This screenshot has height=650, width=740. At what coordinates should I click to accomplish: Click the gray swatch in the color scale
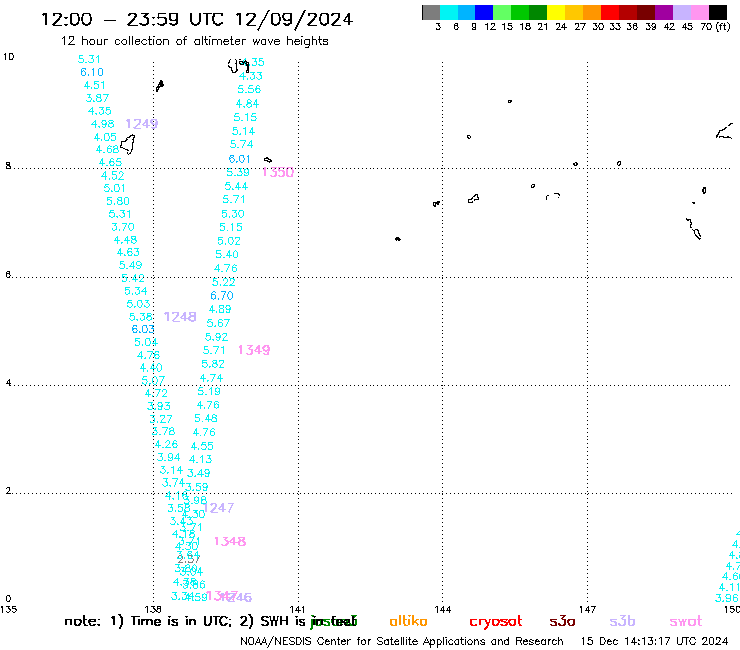(x=431, y=12)
